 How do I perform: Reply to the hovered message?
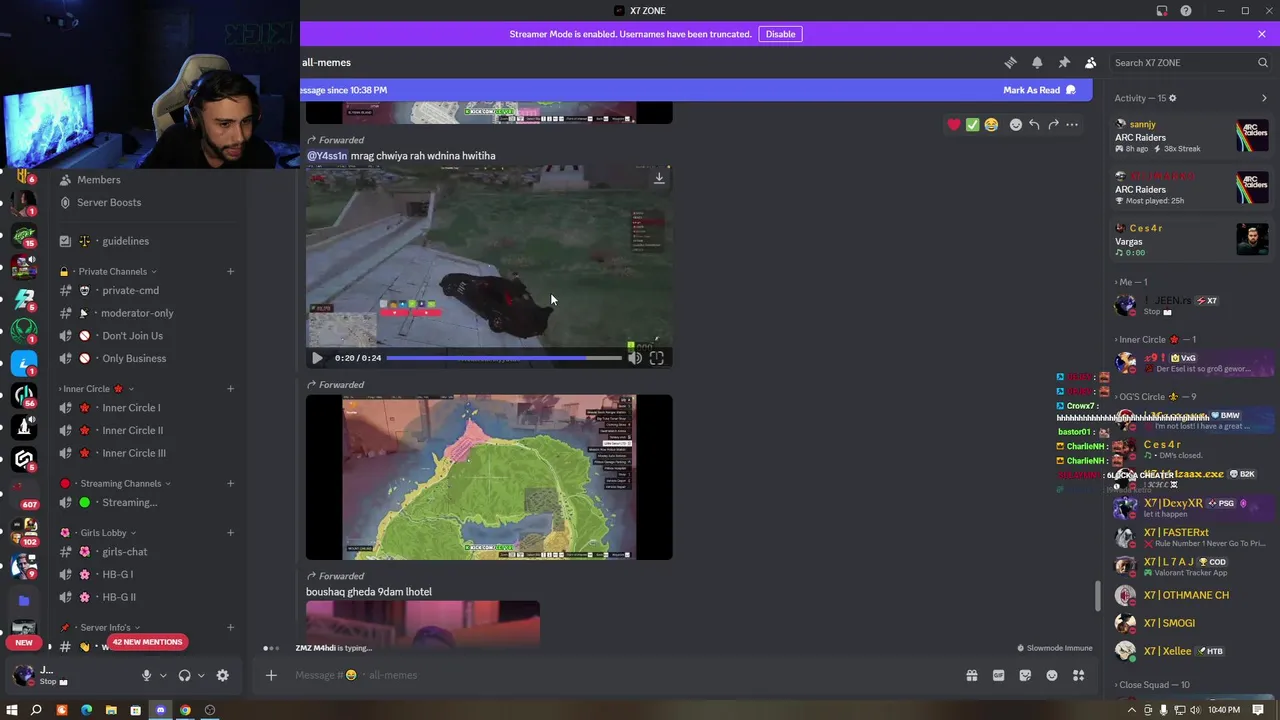[1034, 125]
